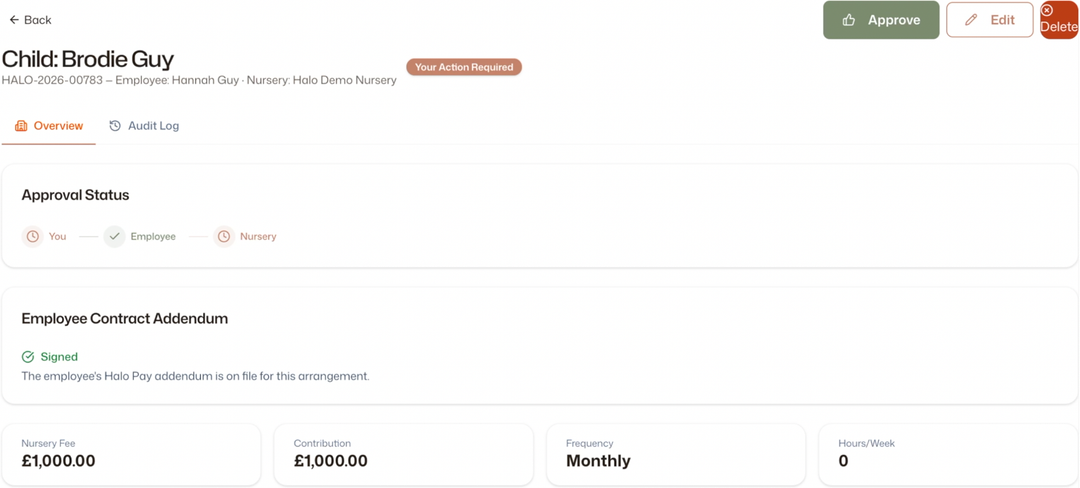Delete this arrangement
The height and width of the screenshot is (488, 1080).
[x=1059, y=20]
